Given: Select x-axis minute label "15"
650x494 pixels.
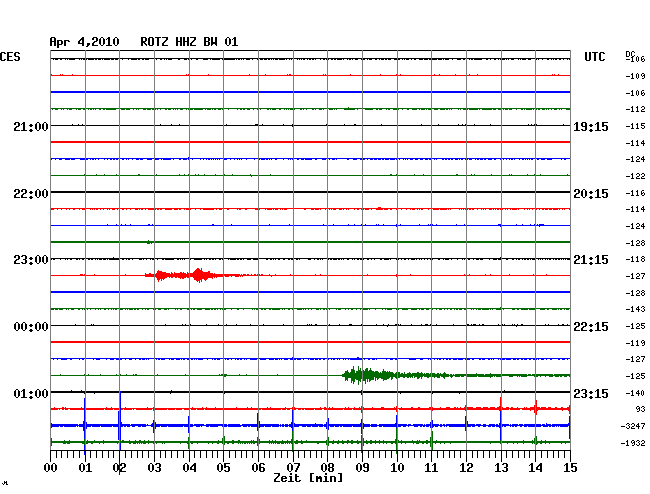Looking at the screenshot, I should click(570, 467).
